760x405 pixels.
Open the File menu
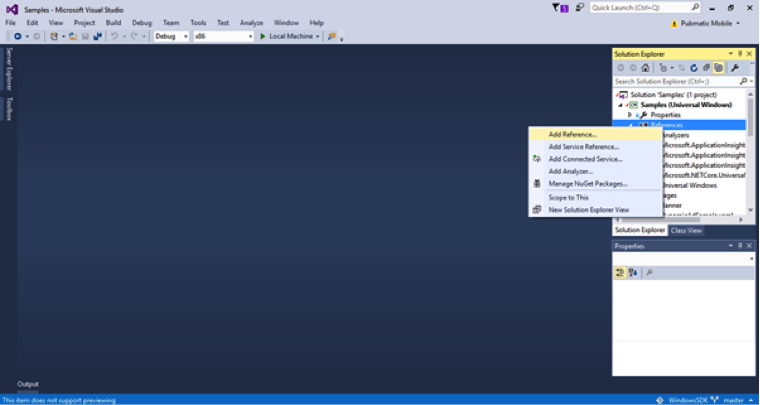pos(10,23)
